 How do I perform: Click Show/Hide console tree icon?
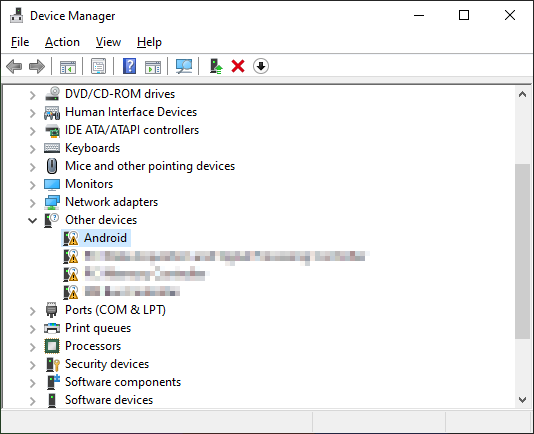pos(68,66)
